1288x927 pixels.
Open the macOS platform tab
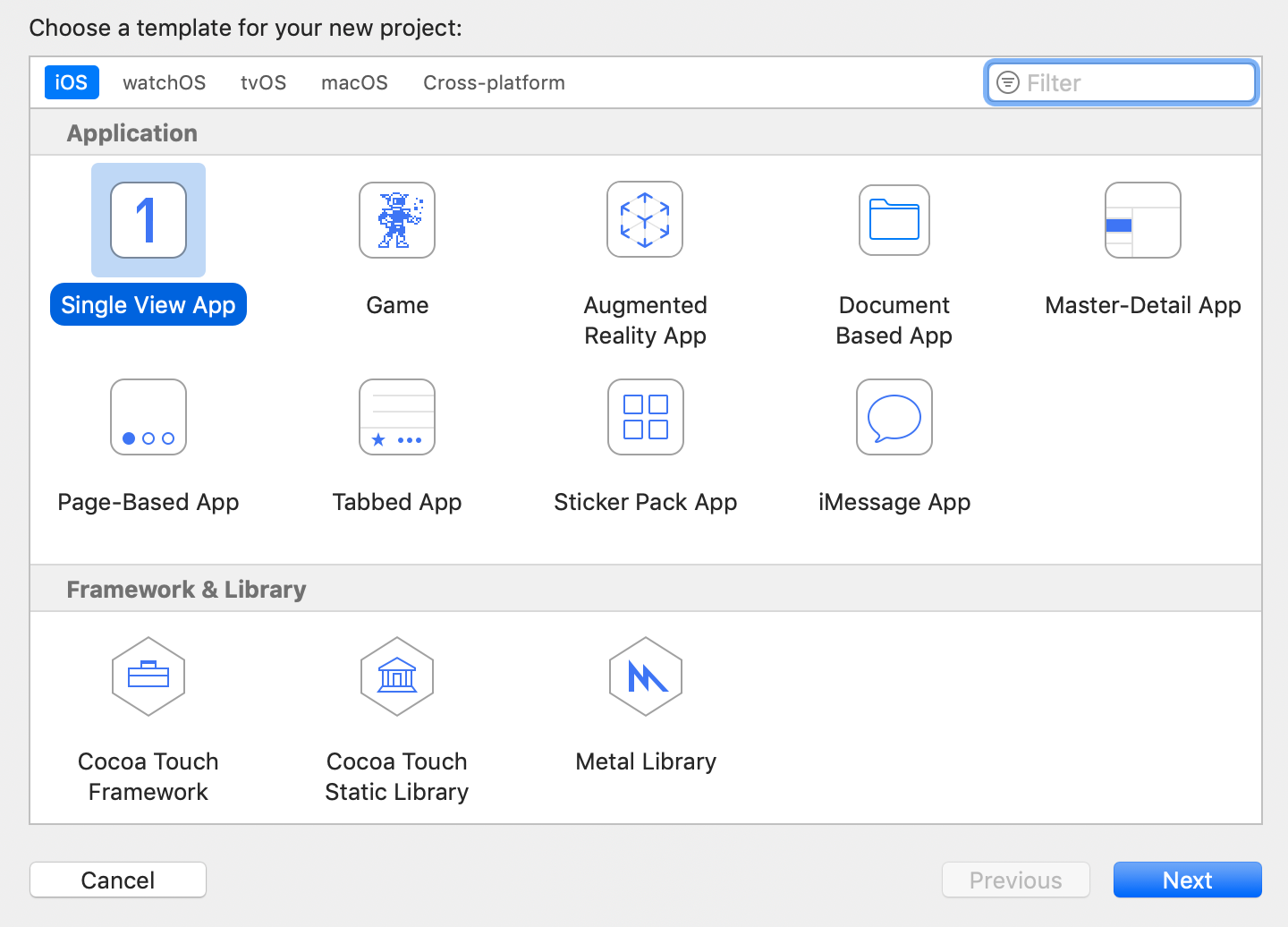355,82
